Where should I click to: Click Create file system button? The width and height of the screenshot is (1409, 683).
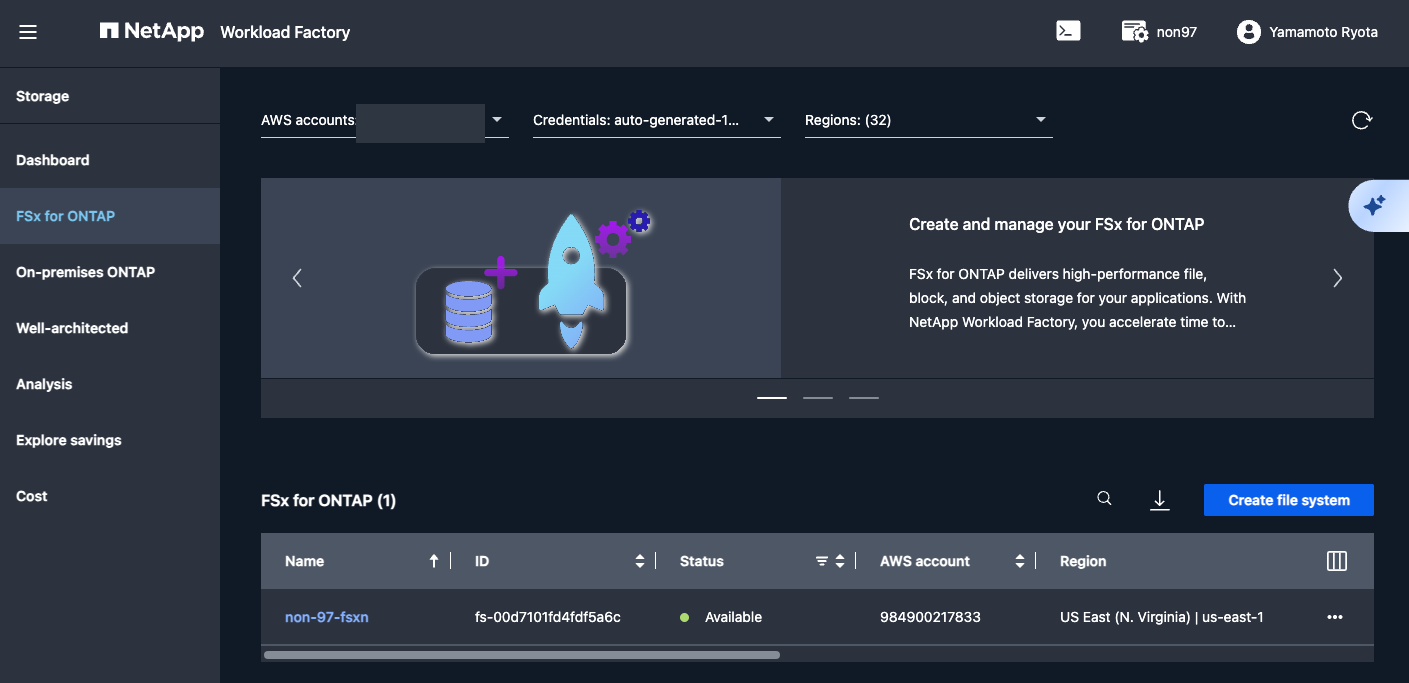click(1289, 500)
